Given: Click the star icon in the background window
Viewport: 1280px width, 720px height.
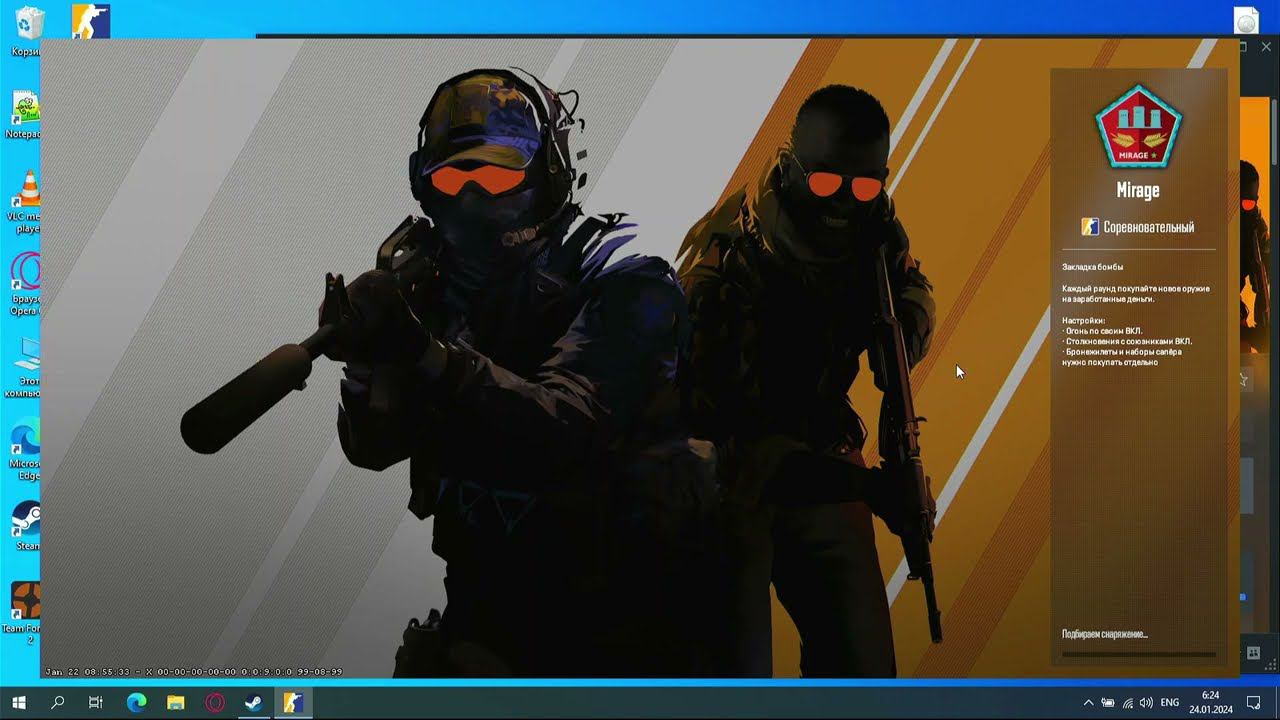Looking at the screenshot, I should click(1244, 380).
